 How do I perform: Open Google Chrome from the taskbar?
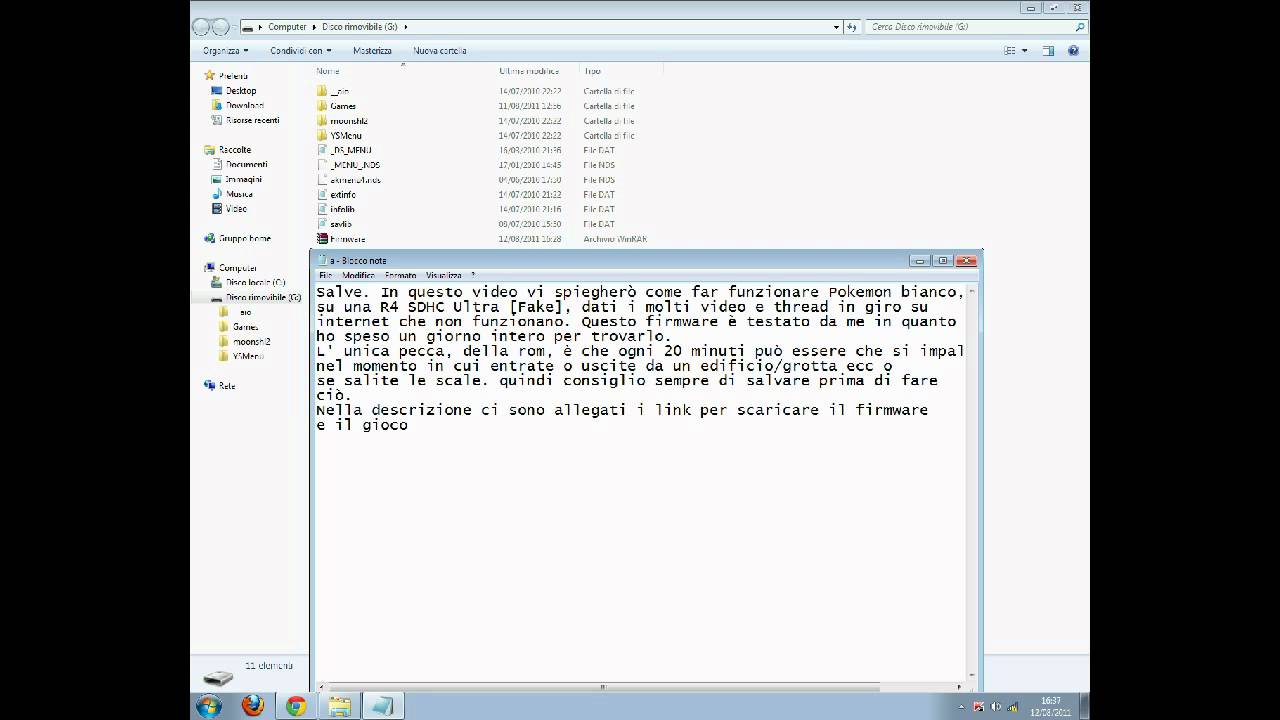point(296,706)
